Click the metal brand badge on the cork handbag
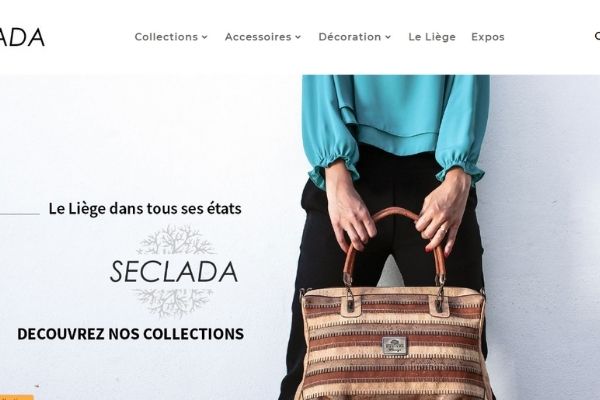This screenshot has height=400, width=600. 395,345
